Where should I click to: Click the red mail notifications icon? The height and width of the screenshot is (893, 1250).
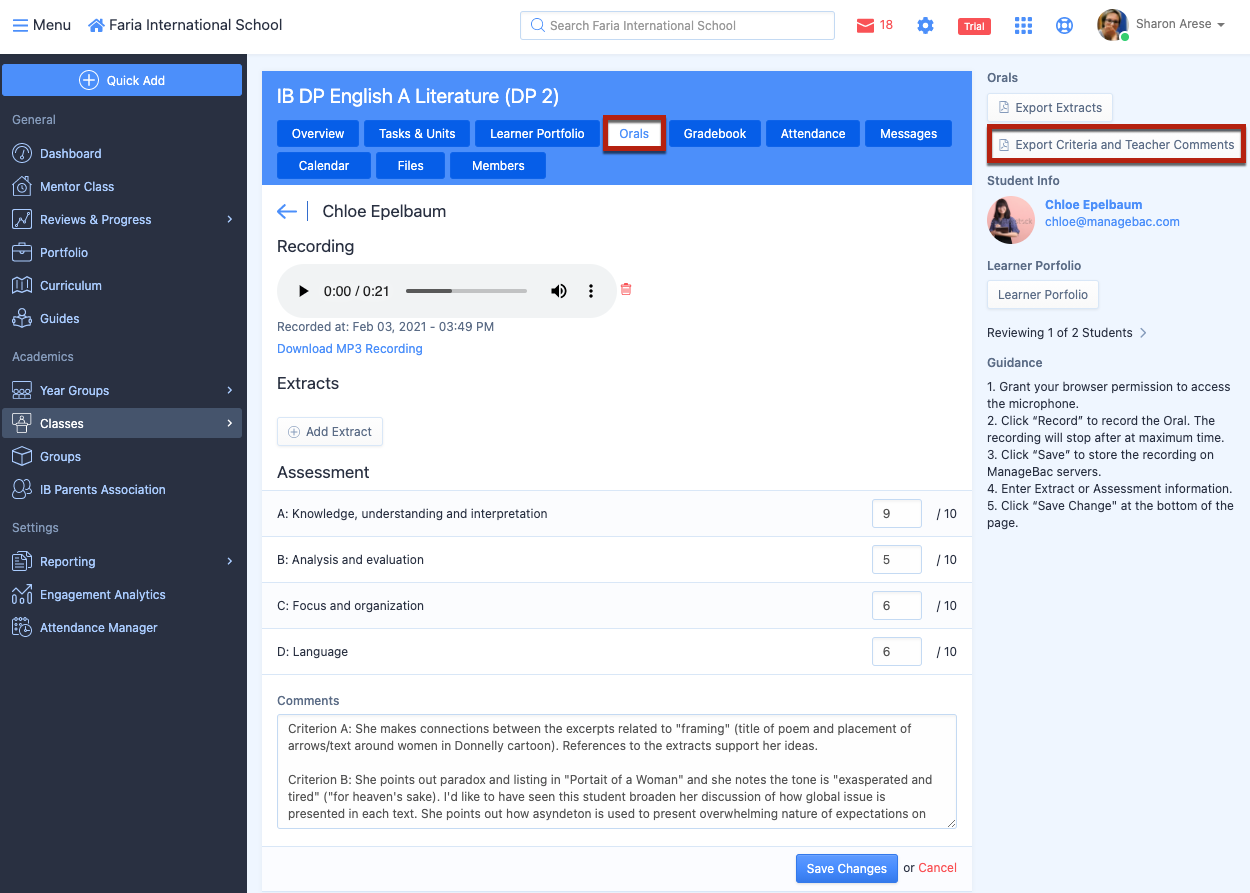coord(866,26)
